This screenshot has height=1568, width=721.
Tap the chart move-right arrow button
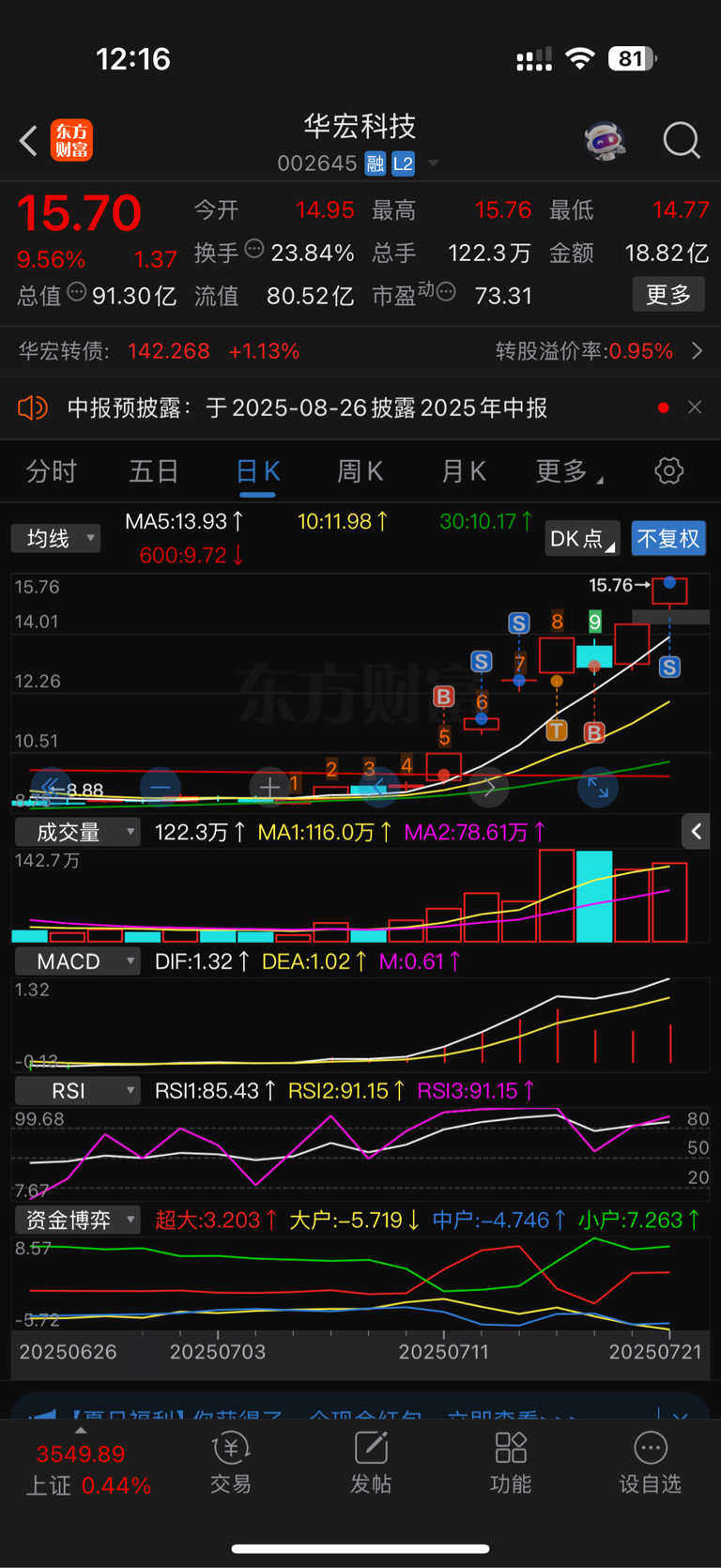pos(489,787)
